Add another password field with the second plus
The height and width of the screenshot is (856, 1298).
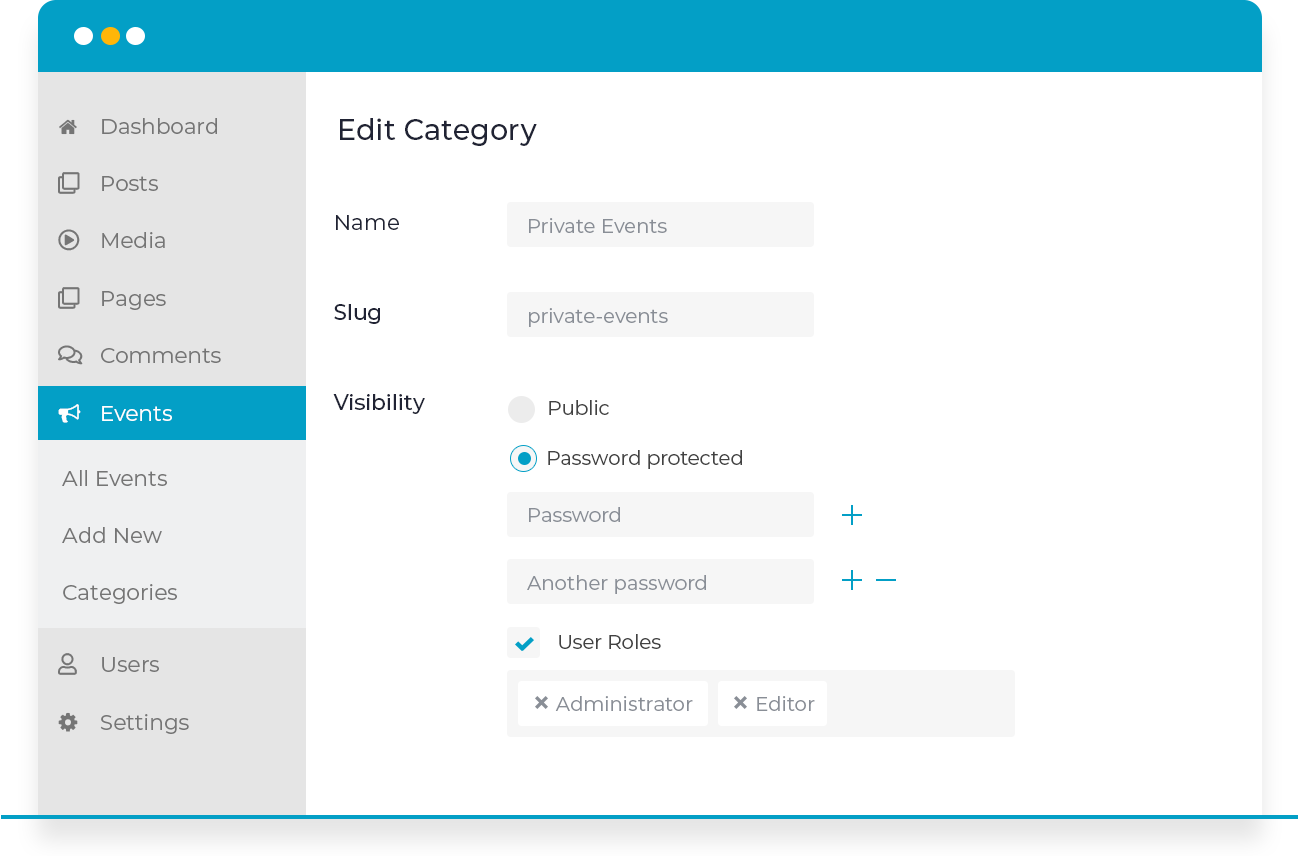point(852,580)
